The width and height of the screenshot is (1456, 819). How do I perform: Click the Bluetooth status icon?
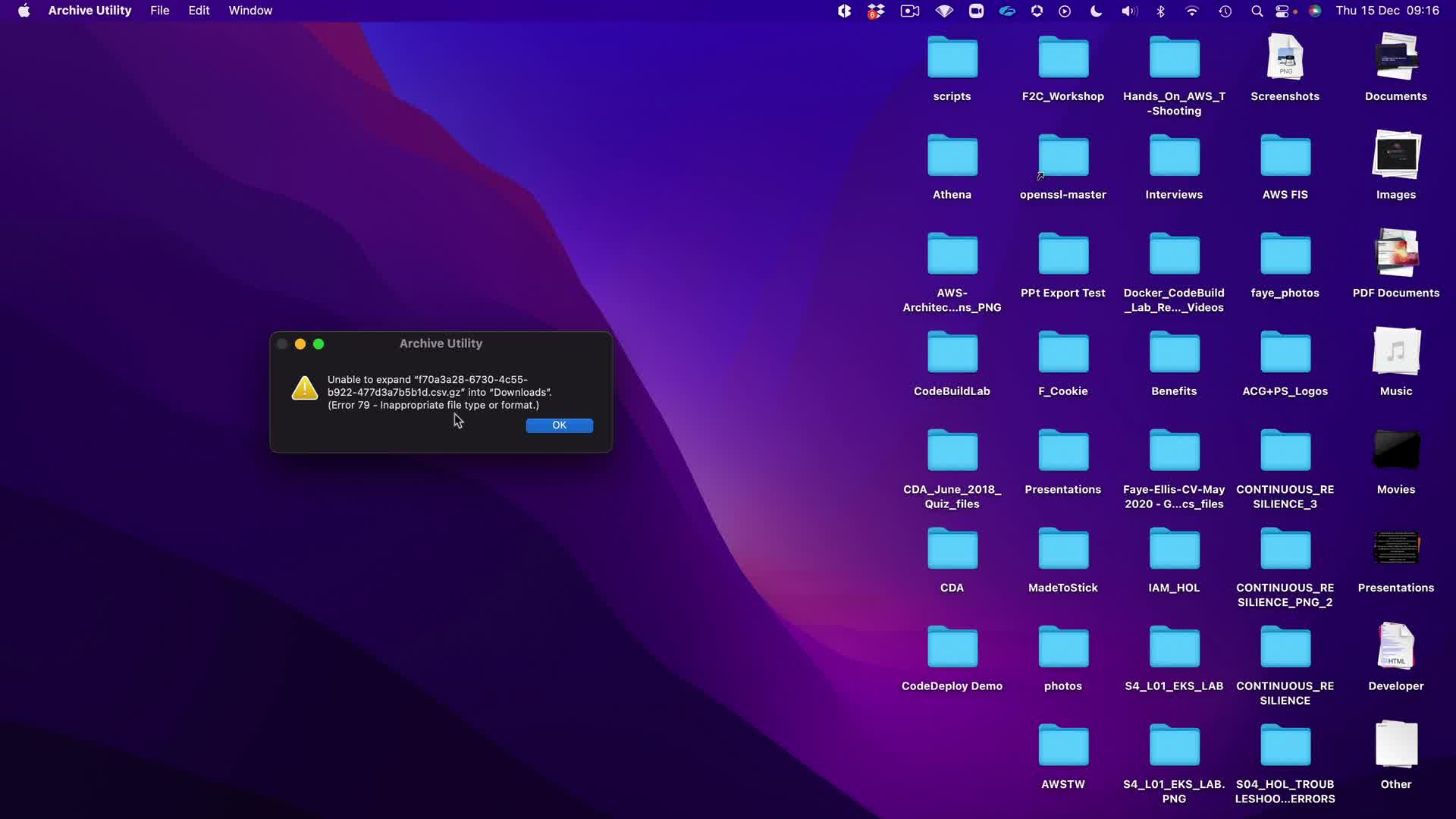point(1160,11)
